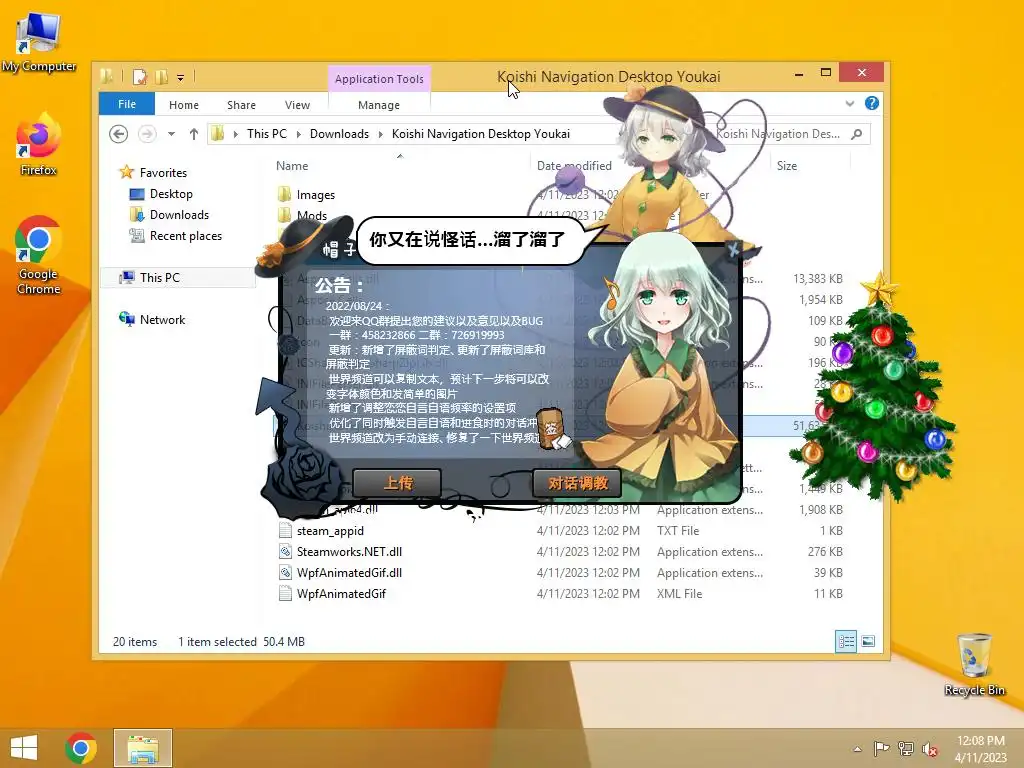Click the black hat icon on dialog

pyautogui.click(x=304, y=248)
